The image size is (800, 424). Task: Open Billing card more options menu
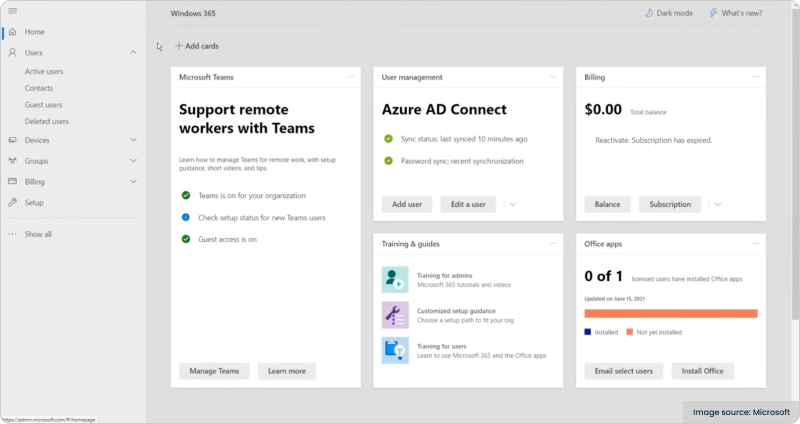click(x=756, y=77)
